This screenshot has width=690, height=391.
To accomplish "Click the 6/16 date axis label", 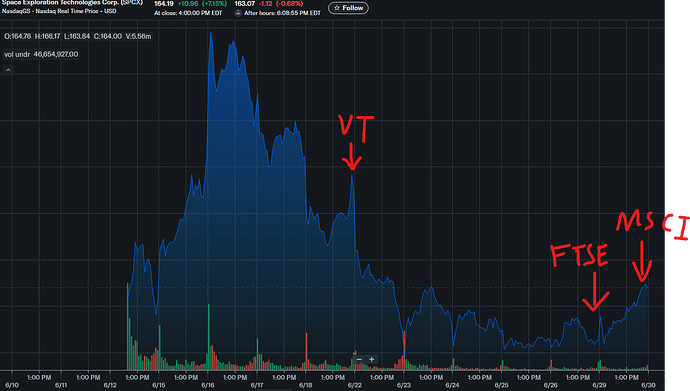I will [x=208, y=385].
